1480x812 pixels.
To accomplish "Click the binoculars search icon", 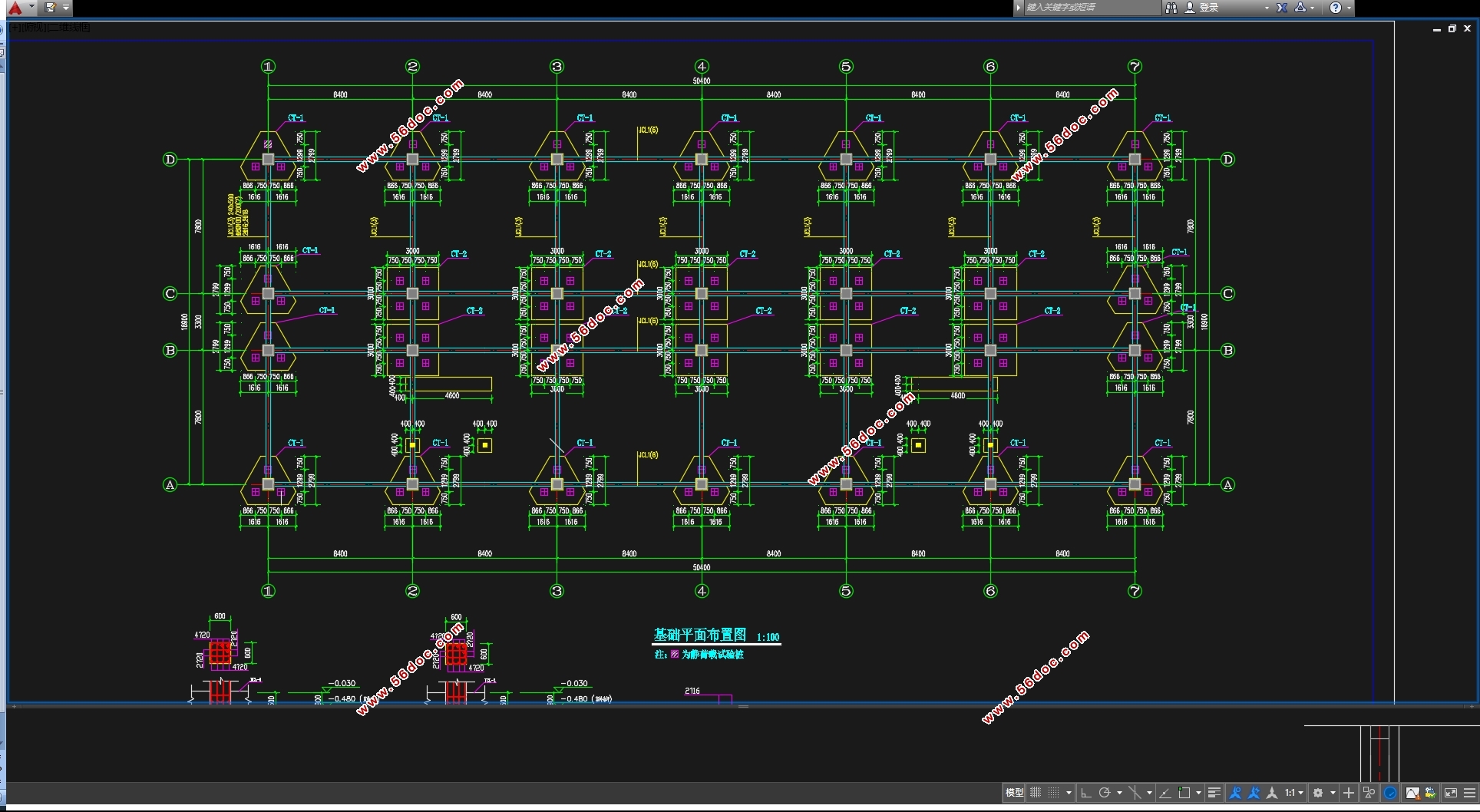I will [x=1171, y=8].
